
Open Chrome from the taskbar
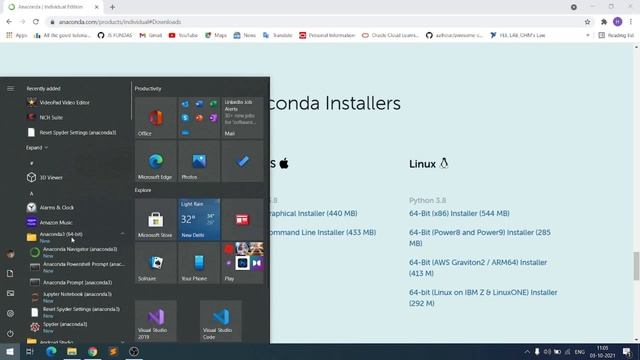(93, 351)
